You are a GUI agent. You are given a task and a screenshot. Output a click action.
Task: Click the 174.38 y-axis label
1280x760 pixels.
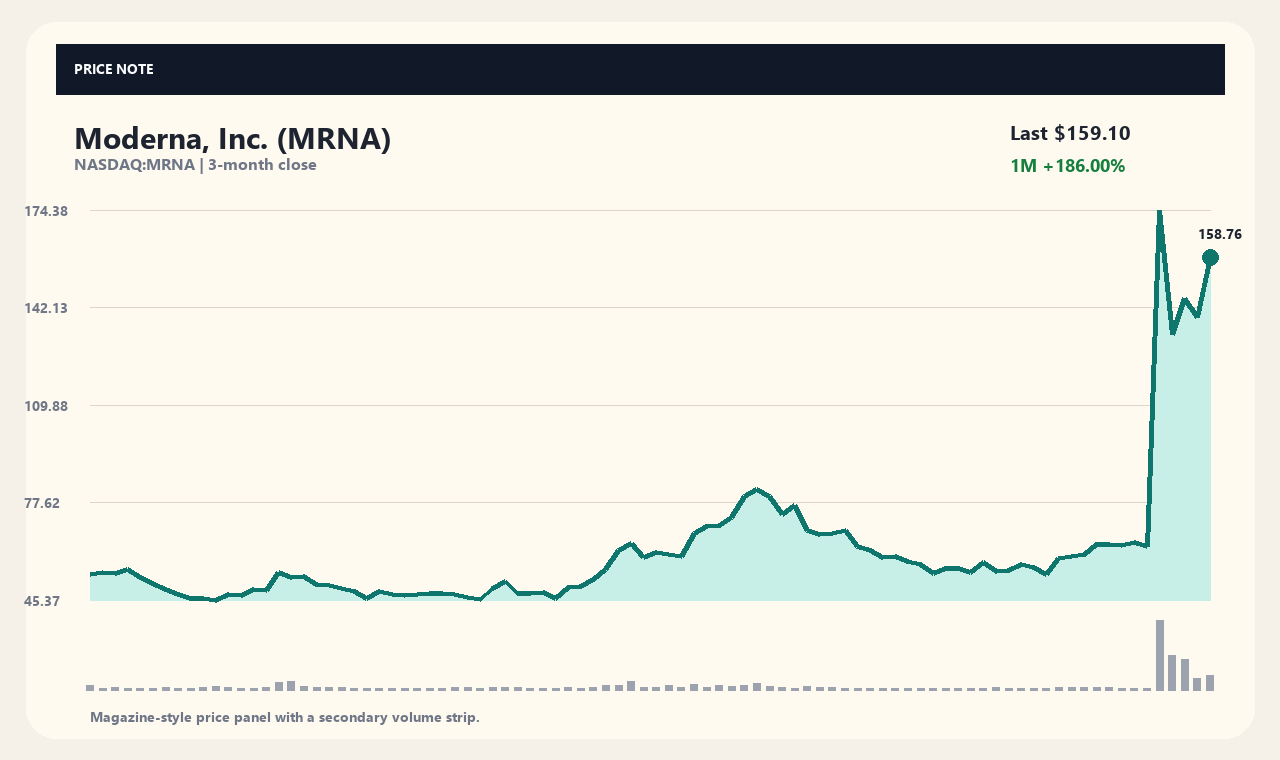pos(46,211)
